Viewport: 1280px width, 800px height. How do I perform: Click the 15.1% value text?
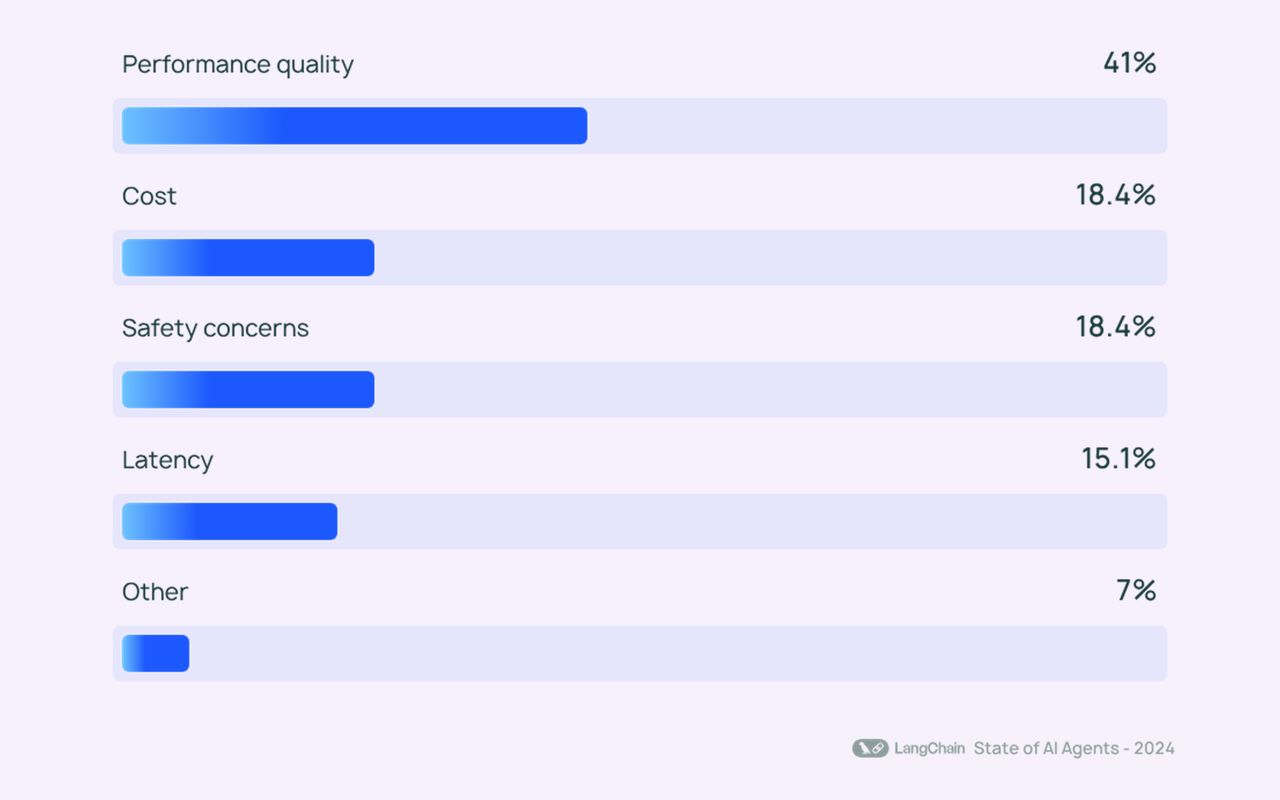tap(1119, 459)
